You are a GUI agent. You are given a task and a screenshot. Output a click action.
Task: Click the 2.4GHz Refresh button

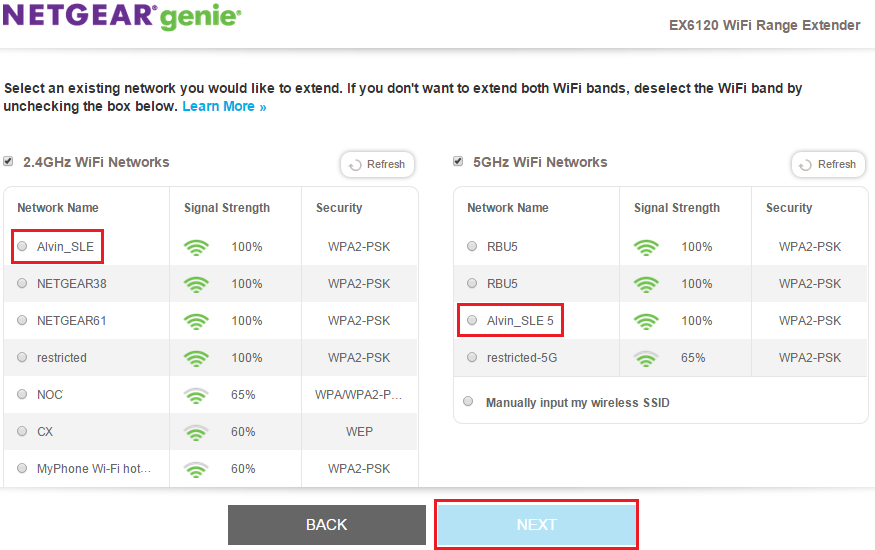click(x=378, y=164)
